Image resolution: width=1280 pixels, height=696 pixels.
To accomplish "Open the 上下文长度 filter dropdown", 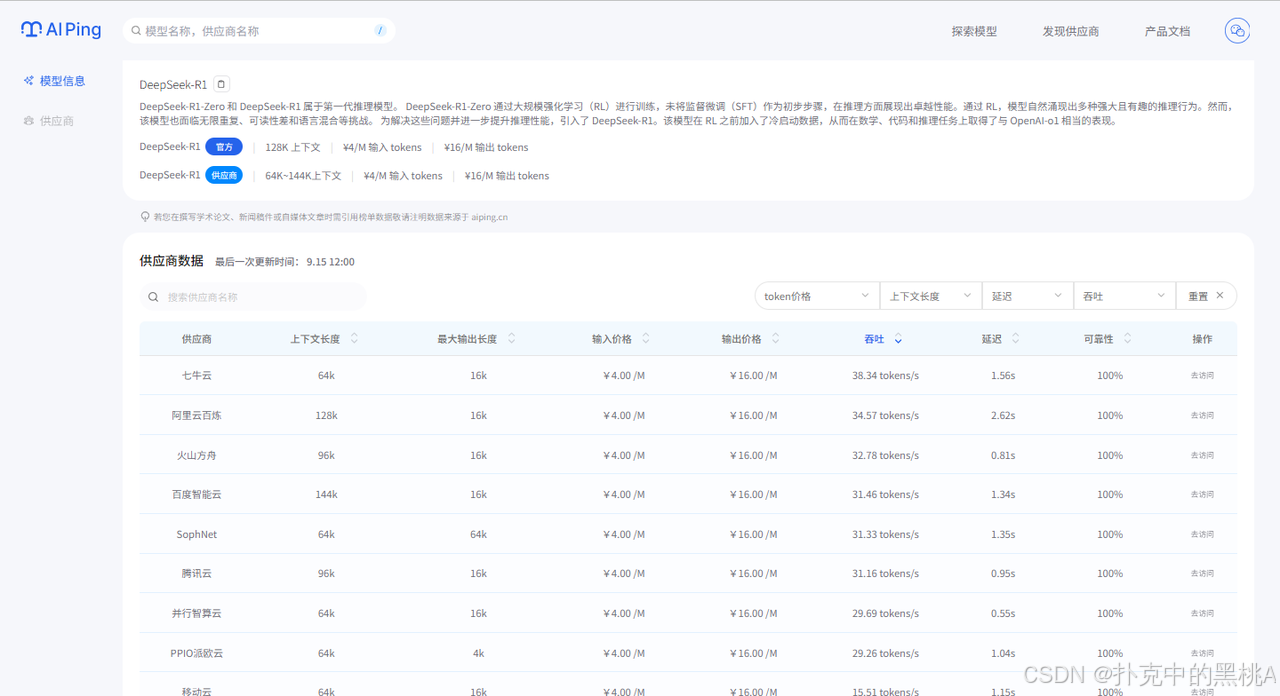I will [930, 296].
